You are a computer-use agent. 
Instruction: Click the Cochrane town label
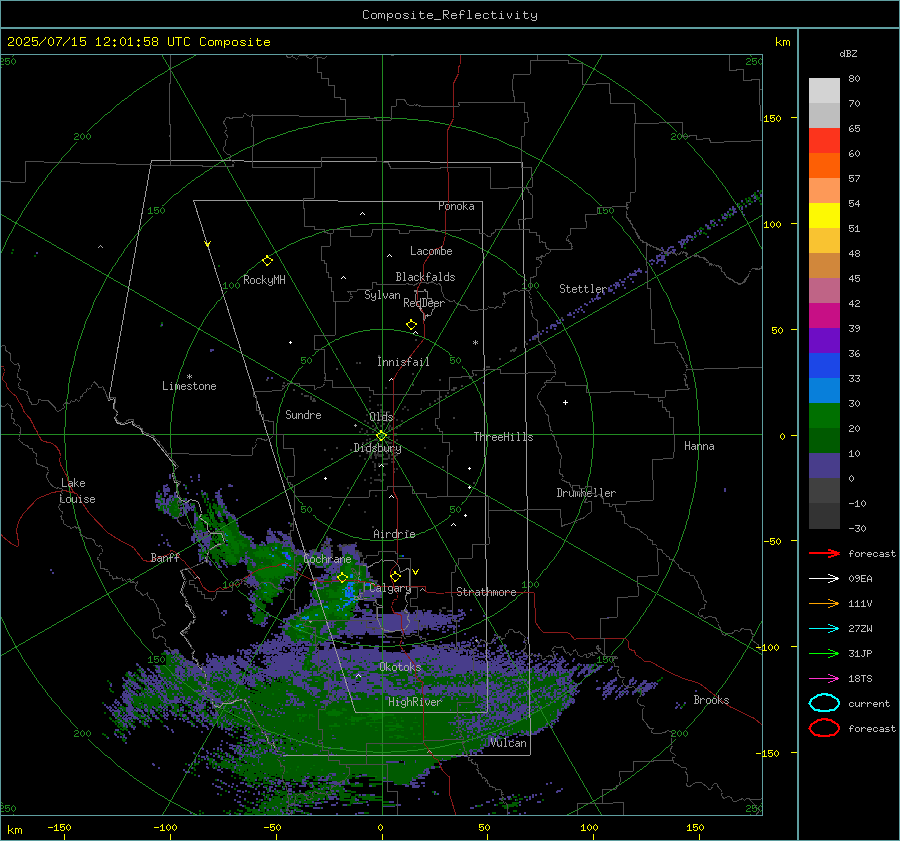[x=327, y=559]
